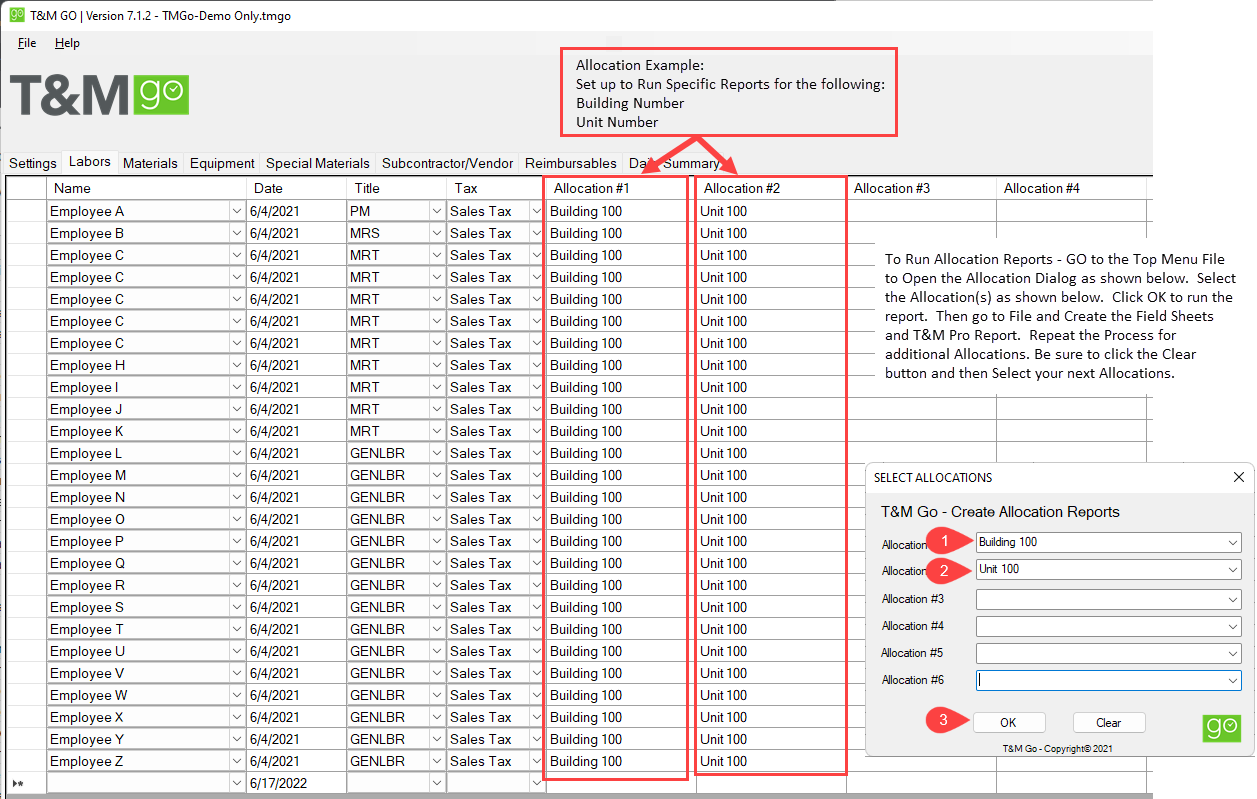Click date cell for Employee U
Screen dimensions: 1257x799
pos(296,651)
